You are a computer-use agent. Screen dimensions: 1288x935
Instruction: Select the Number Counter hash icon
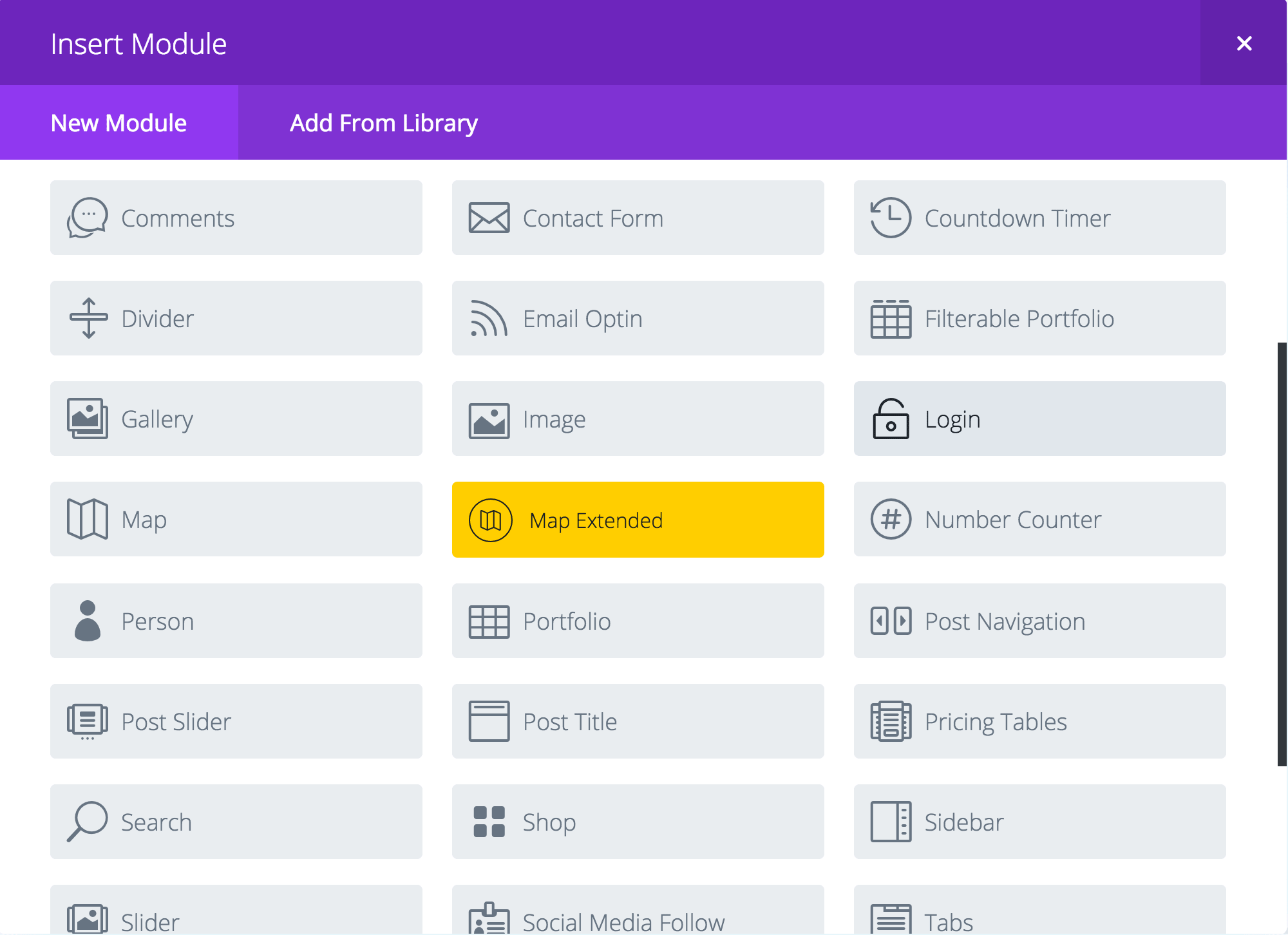coord(891,519)
